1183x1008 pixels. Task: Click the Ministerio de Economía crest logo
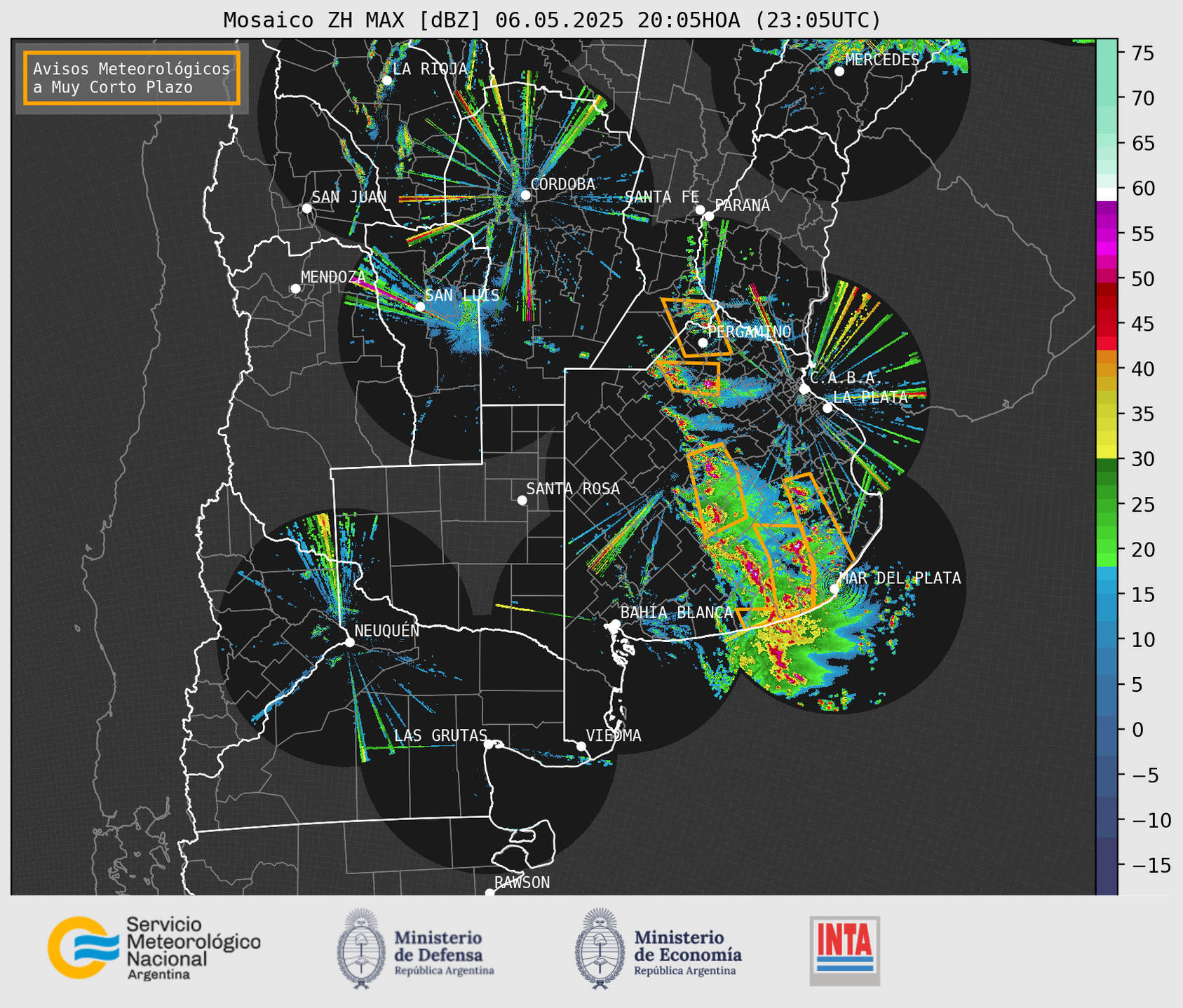pyautogui.click(x=600, y=948)
